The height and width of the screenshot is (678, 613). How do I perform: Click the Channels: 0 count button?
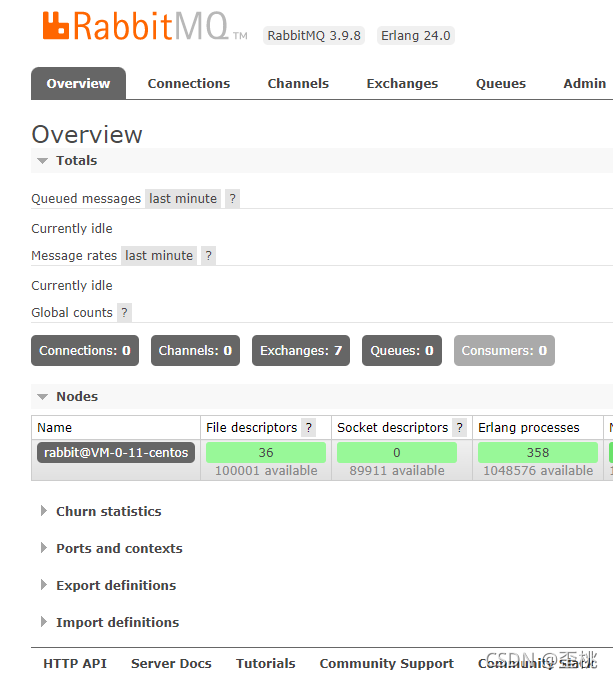[x=195, y=351]
